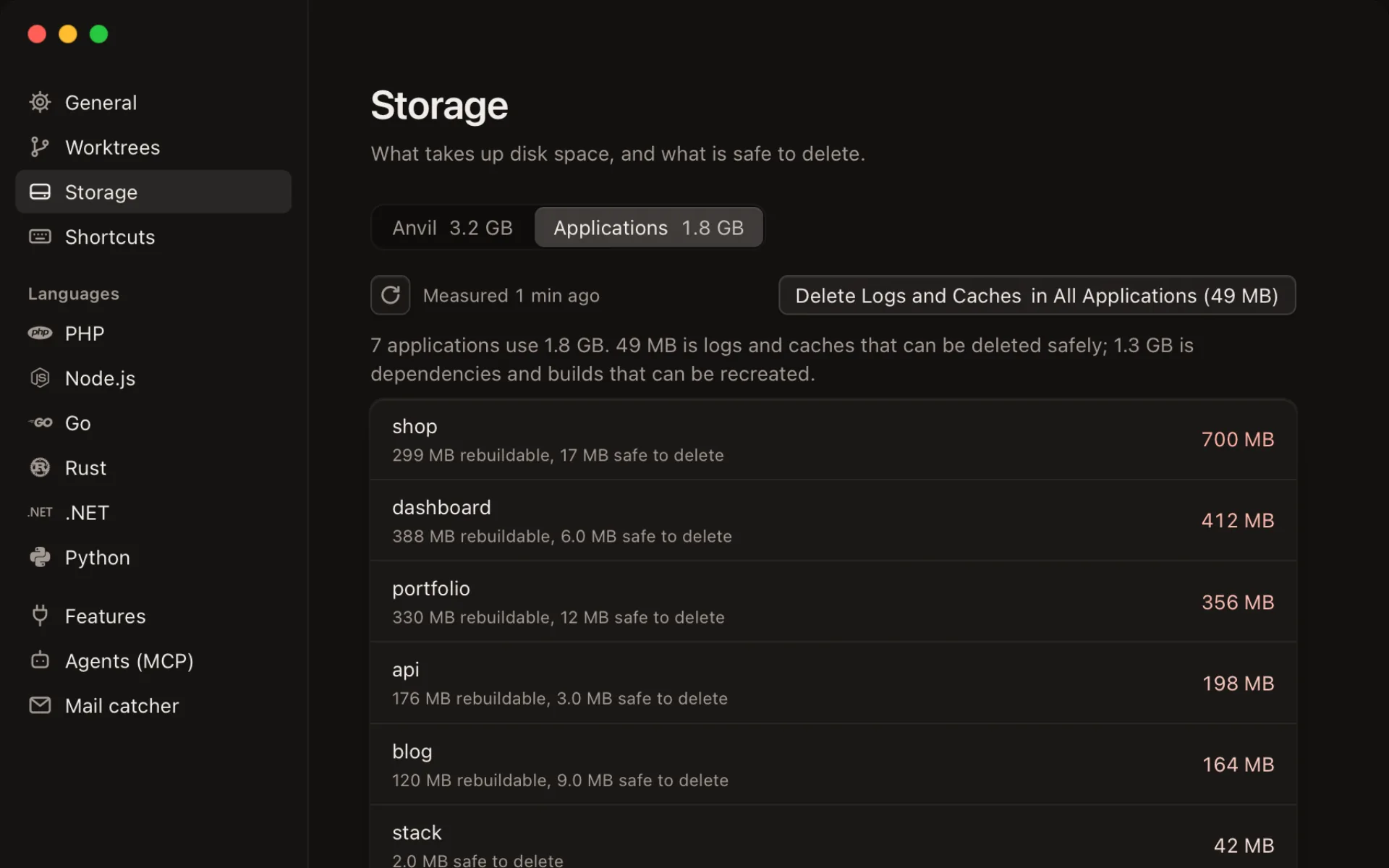Click the Mail catcher envelope icon
The image size is (1389, 868).
(40, 705)
